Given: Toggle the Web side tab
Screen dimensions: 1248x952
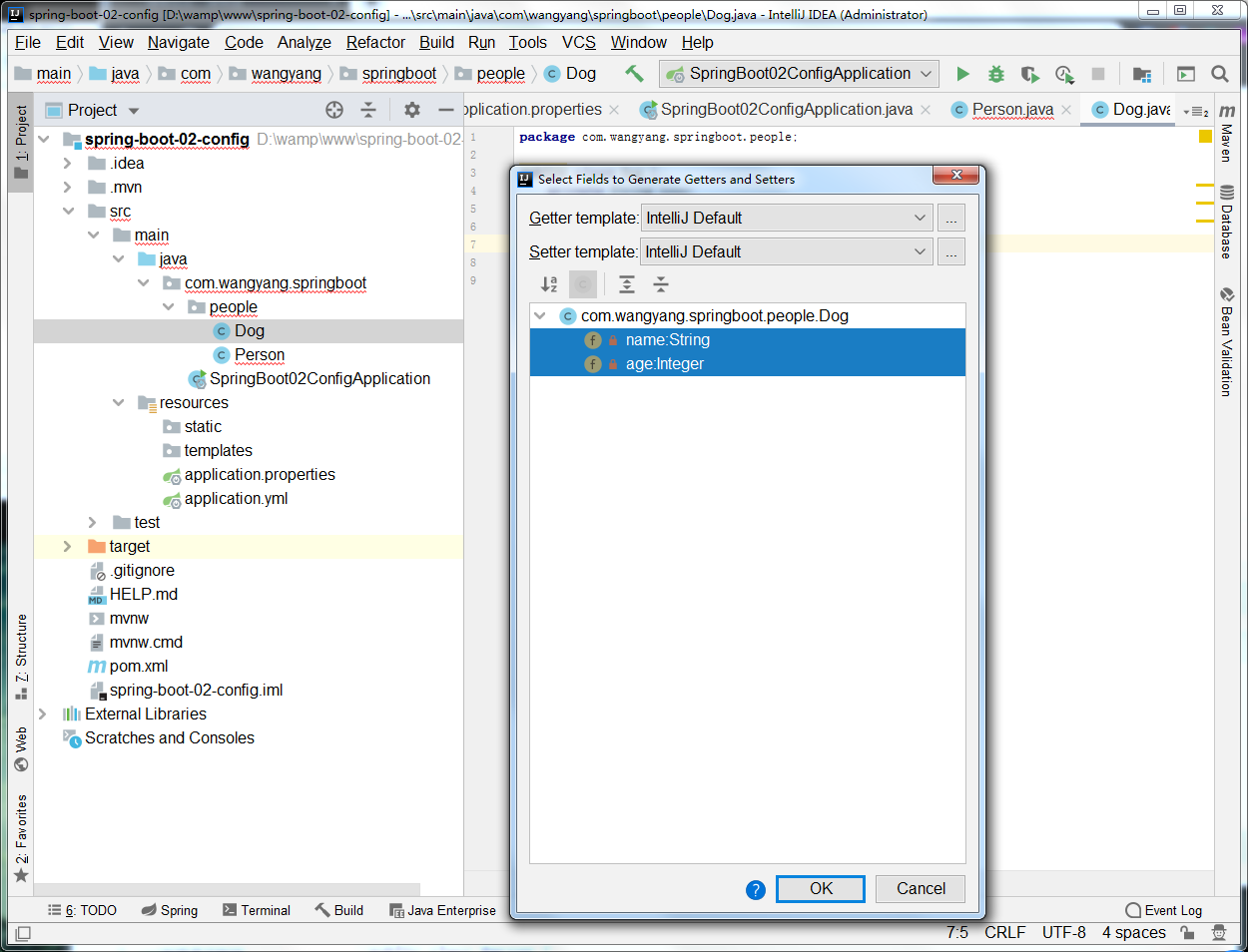Looking at the screenshot, I should [x=21, y=749].
